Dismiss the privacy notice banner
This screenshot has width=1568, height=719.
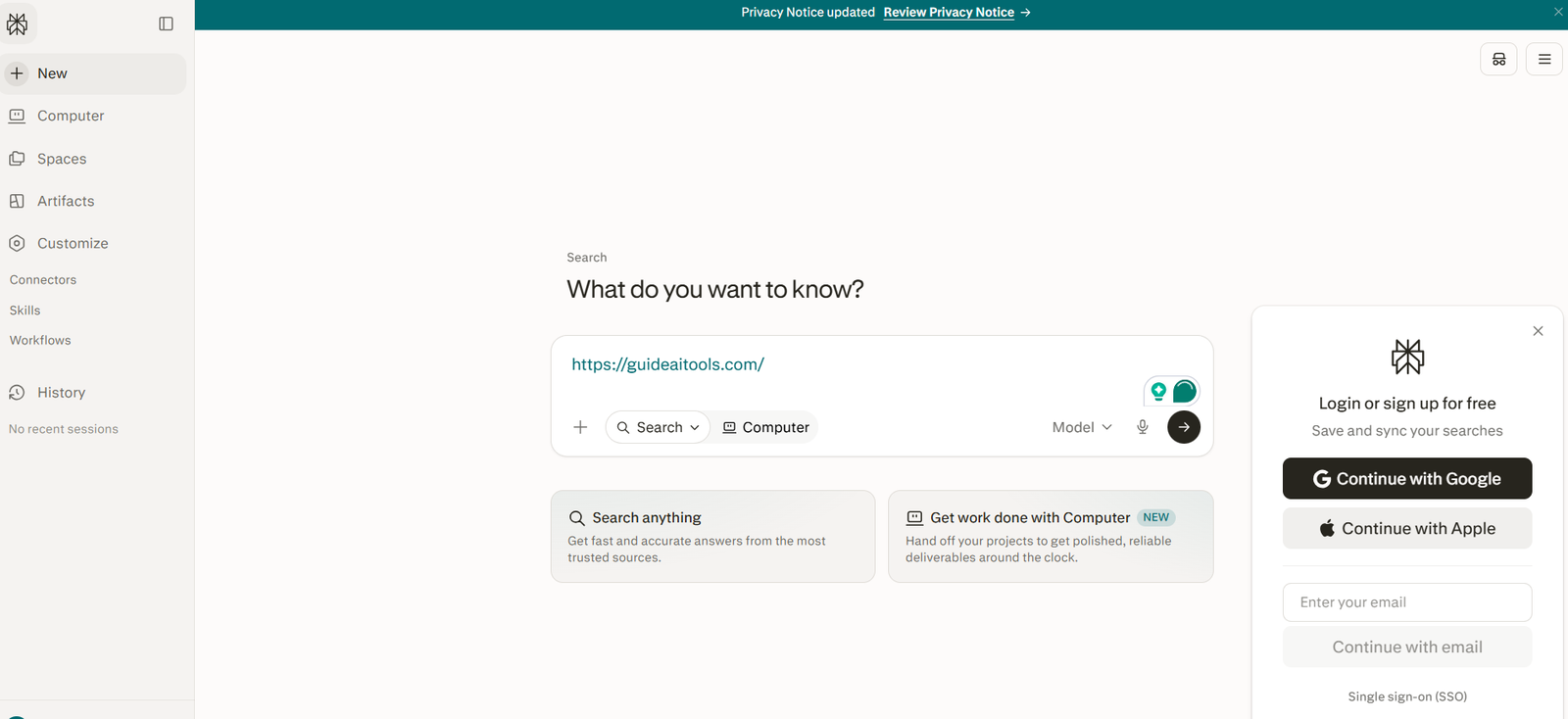pyautogui.click(x=1558, y=12)
